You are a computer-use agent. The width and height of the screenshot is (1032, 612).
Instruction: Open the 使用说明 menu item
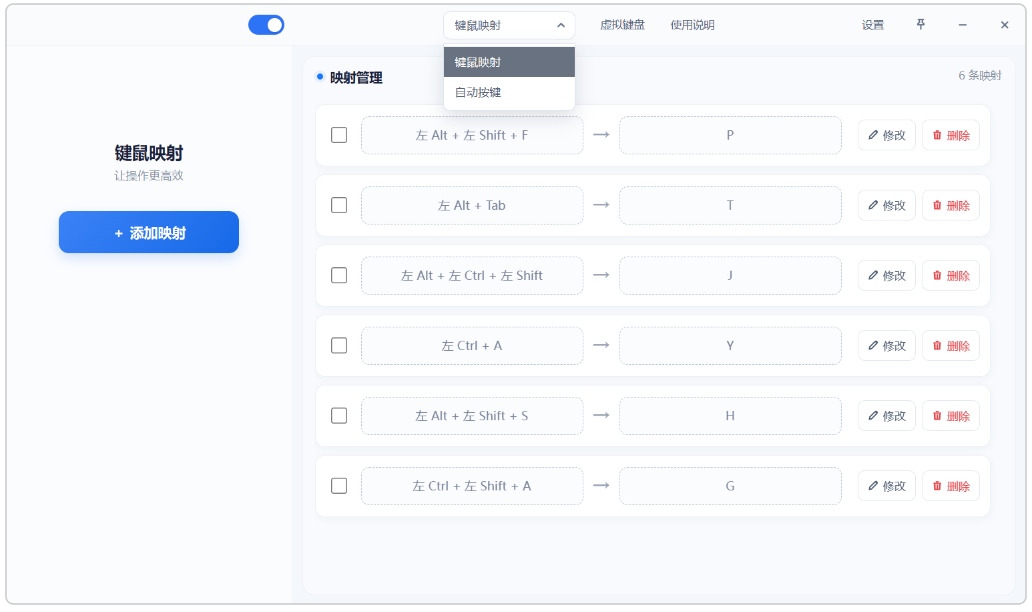pyautogui.click(x=692, y=25)
